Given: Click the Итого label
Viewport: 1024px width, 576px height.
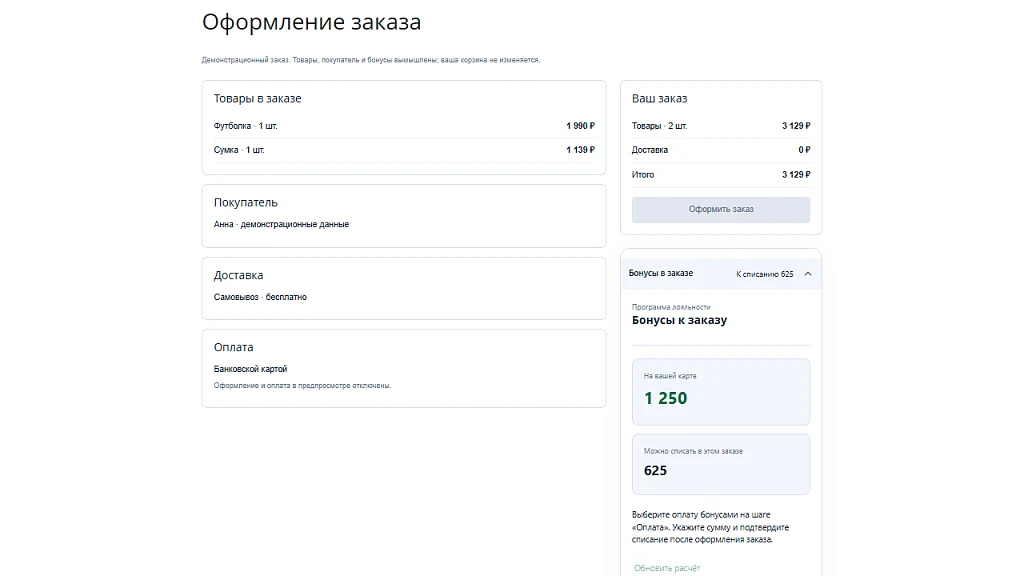Looking at the screenshot, I should coord(643,175).
